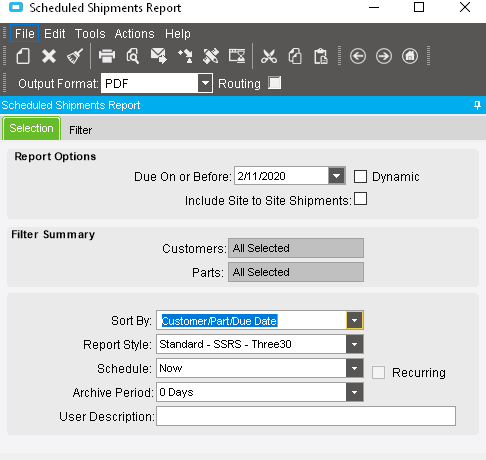Click the Delete X toolbar icon

click(x=49, y=56)
